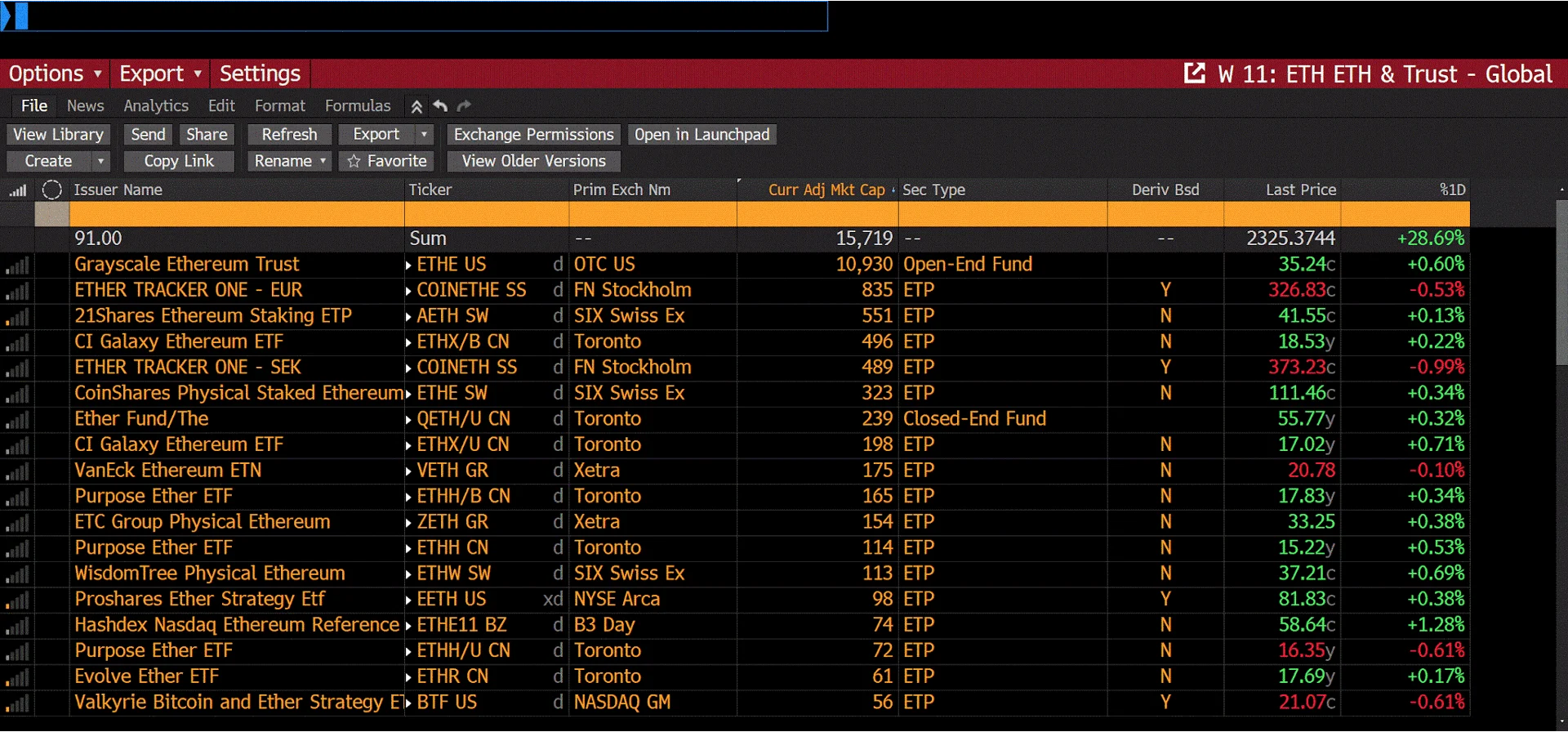
Task: Click the View Library button
Action: pos(58,135)
